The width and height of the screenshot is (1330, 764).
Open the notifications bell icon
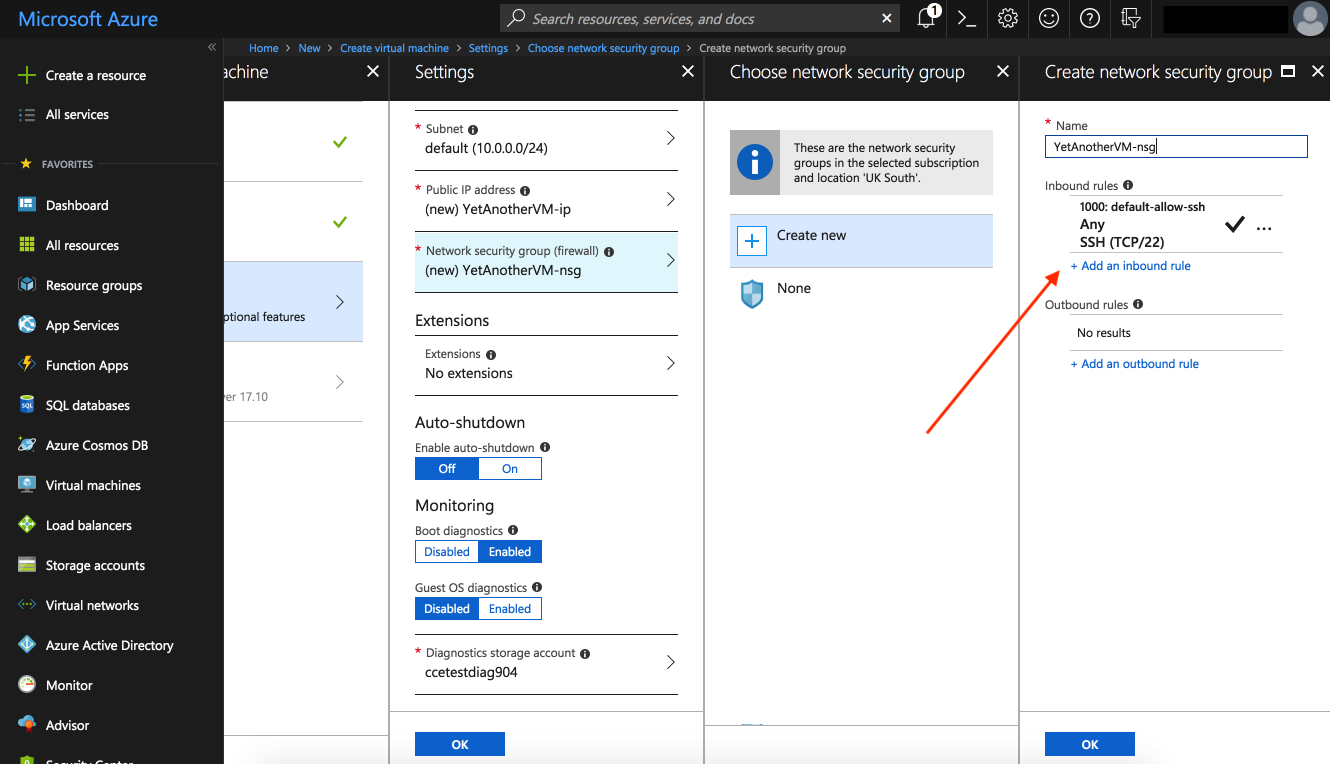(x=927, y=18)
